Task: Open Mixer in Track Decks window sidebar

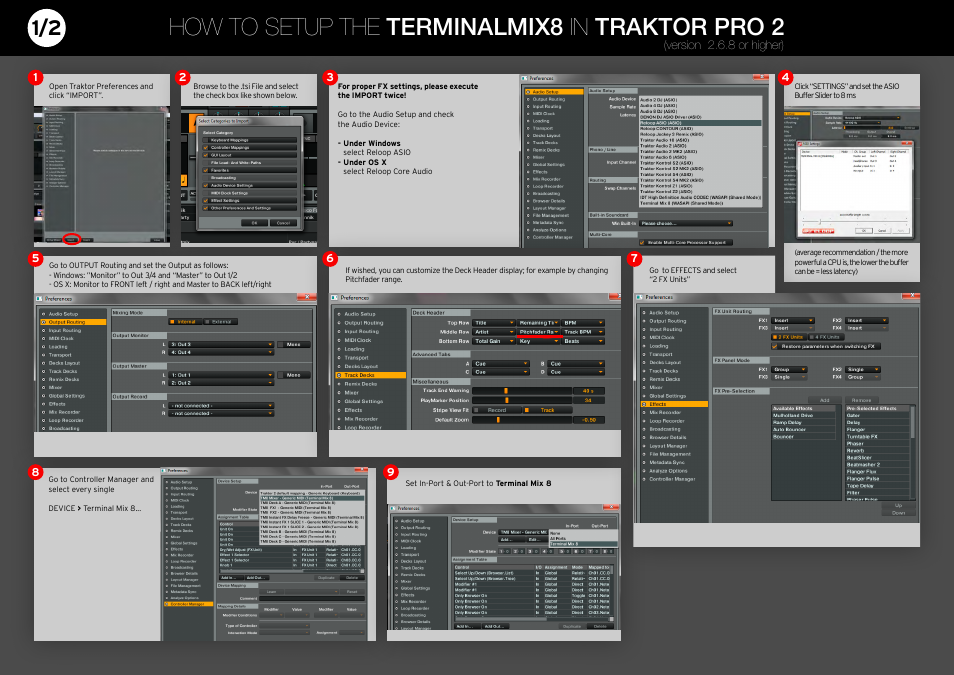Action: pyautogui.click(x=370, y=393)
